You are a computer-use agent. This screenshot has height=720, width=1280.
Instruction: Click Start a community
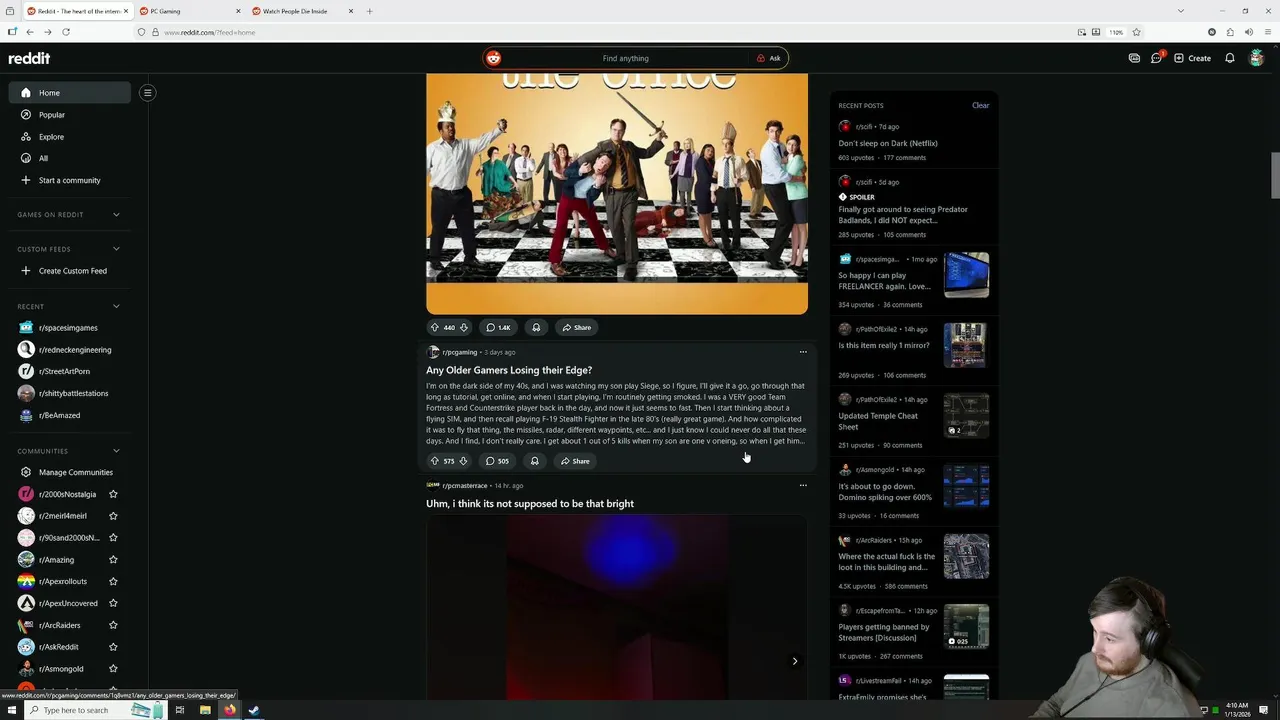[x=69, y=180]
